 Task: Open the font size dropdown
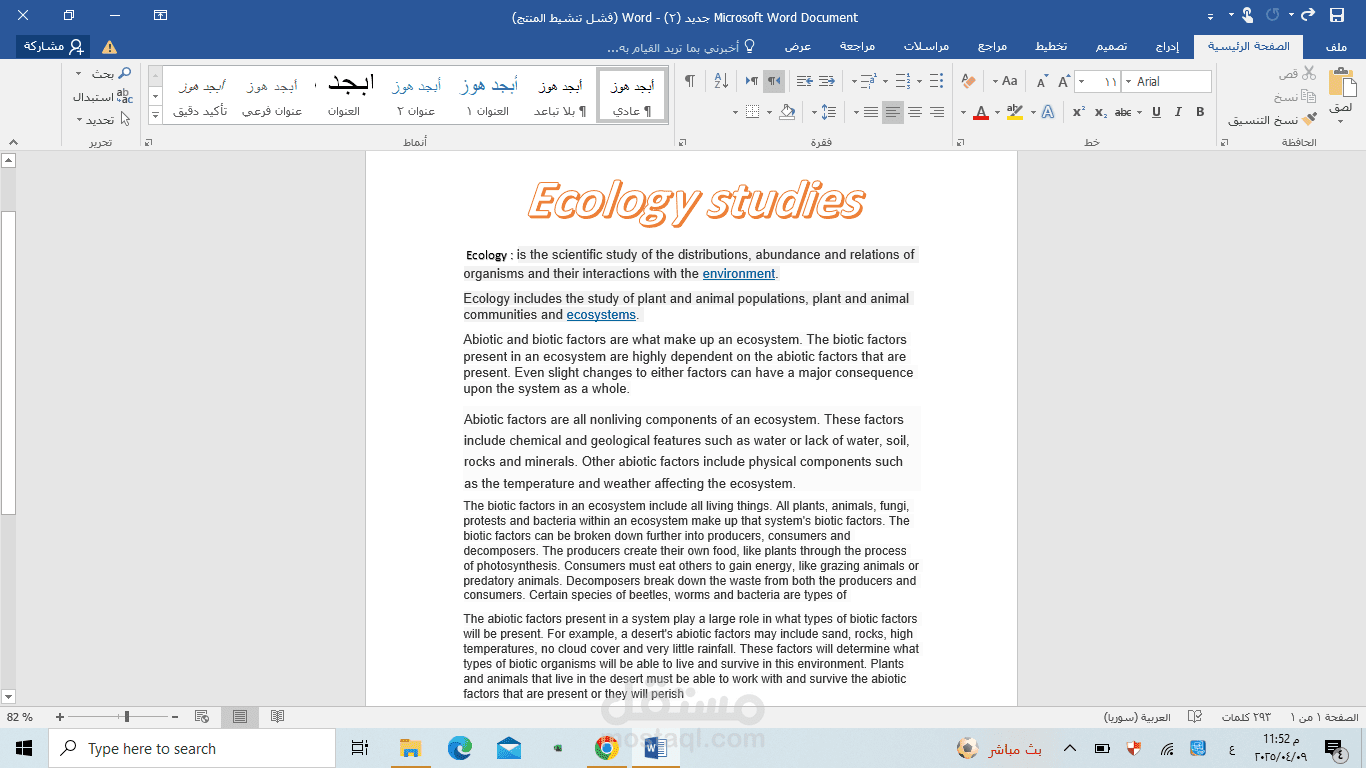coord(1082,81)
